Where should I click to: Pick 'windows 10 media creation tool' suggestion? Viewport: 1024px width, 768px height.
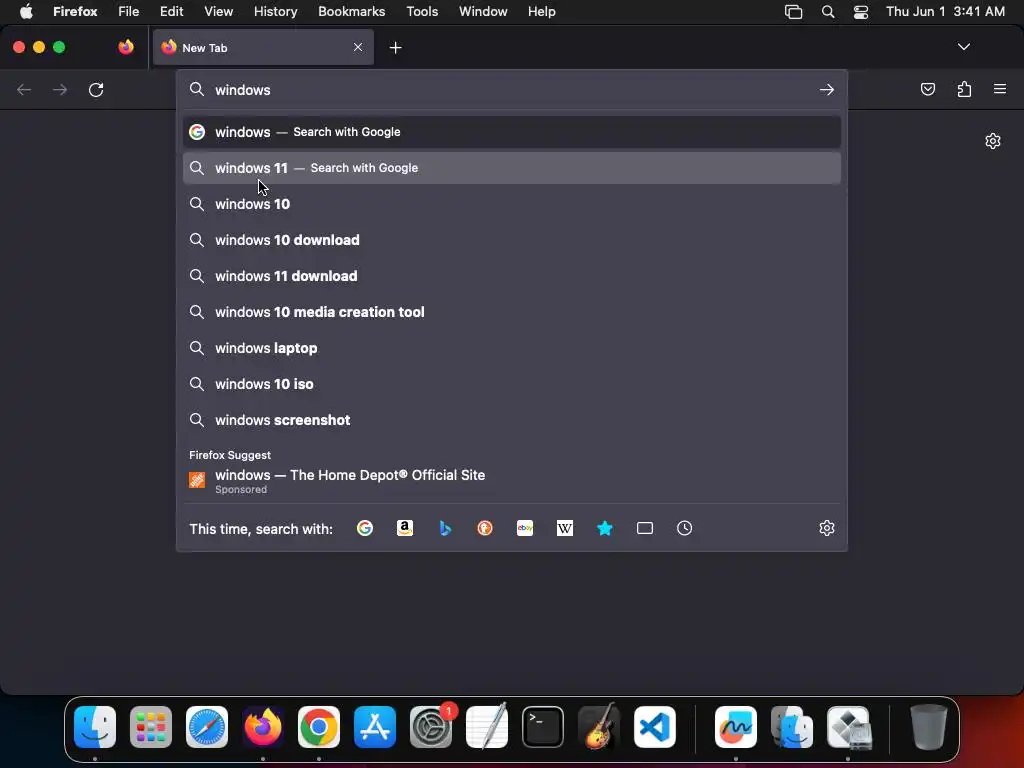[x=511, y=312]
